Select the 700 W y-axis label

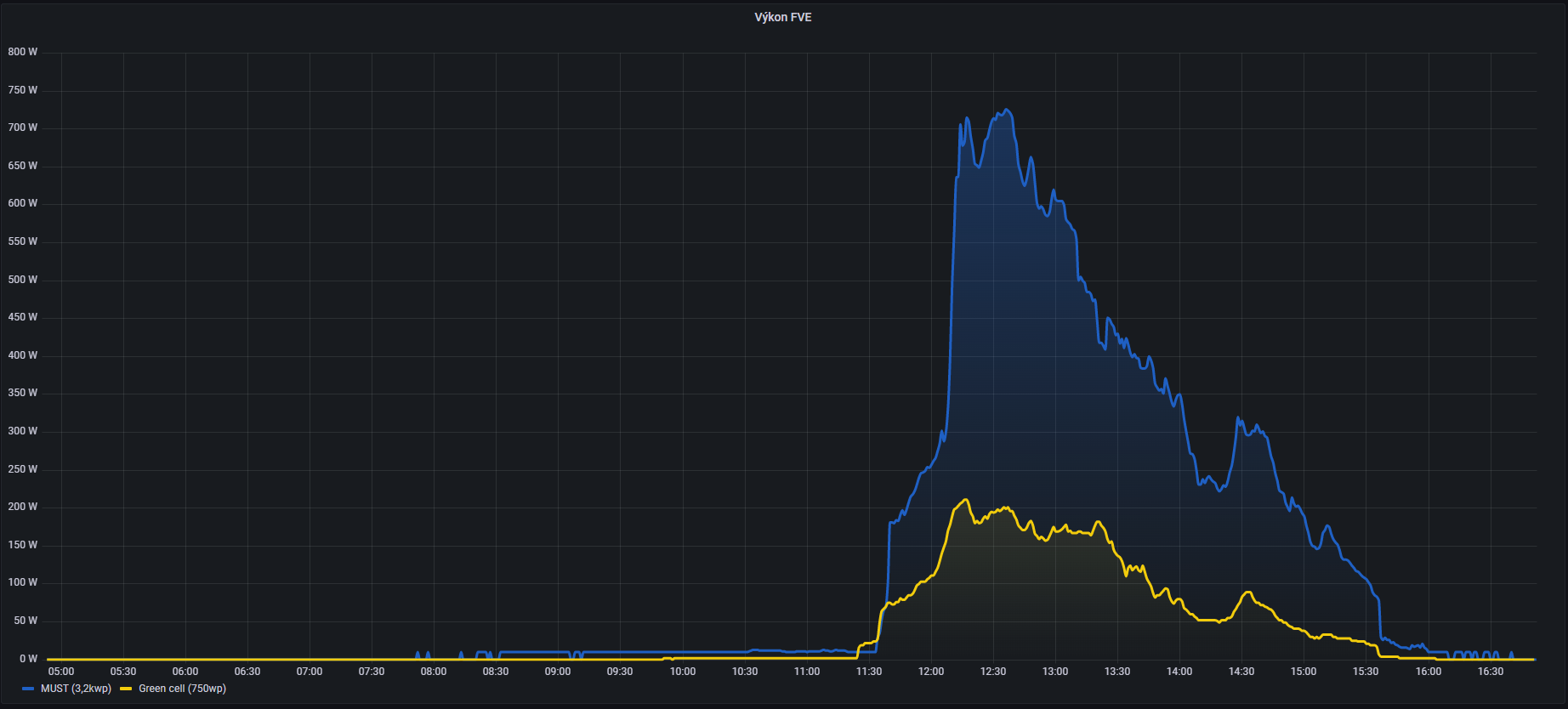[x=23, y=128]
